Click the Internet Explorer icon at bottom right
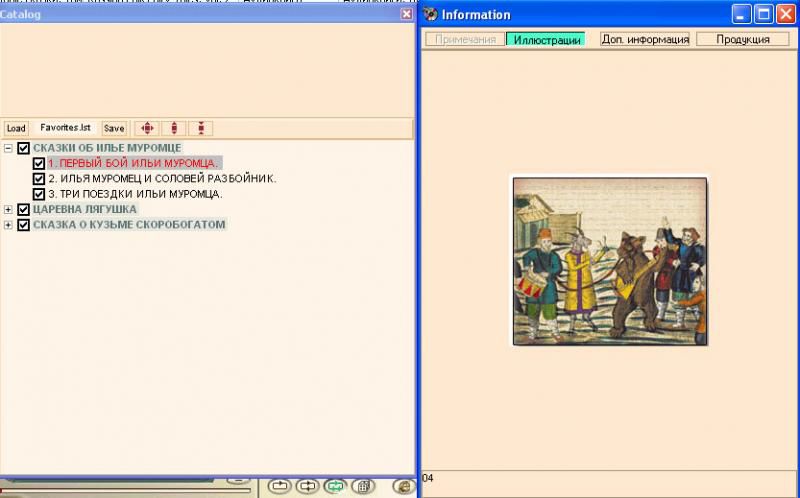The width and height of the screenshot is (800, 498). [403, 487]
